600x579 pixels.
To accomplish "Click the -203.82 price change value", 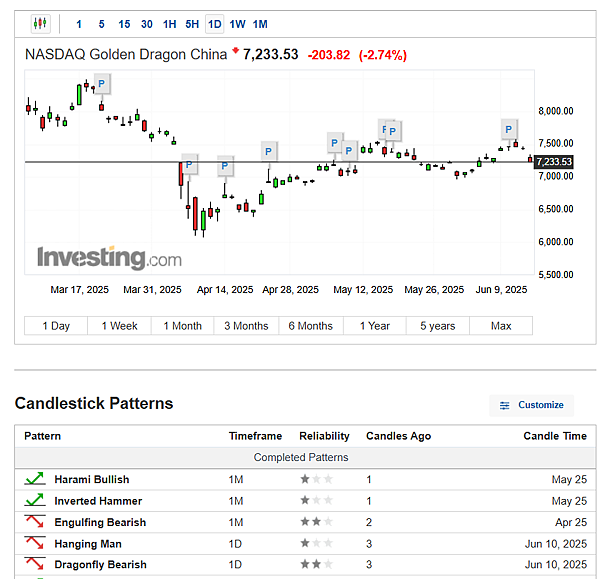I will 329,55.
